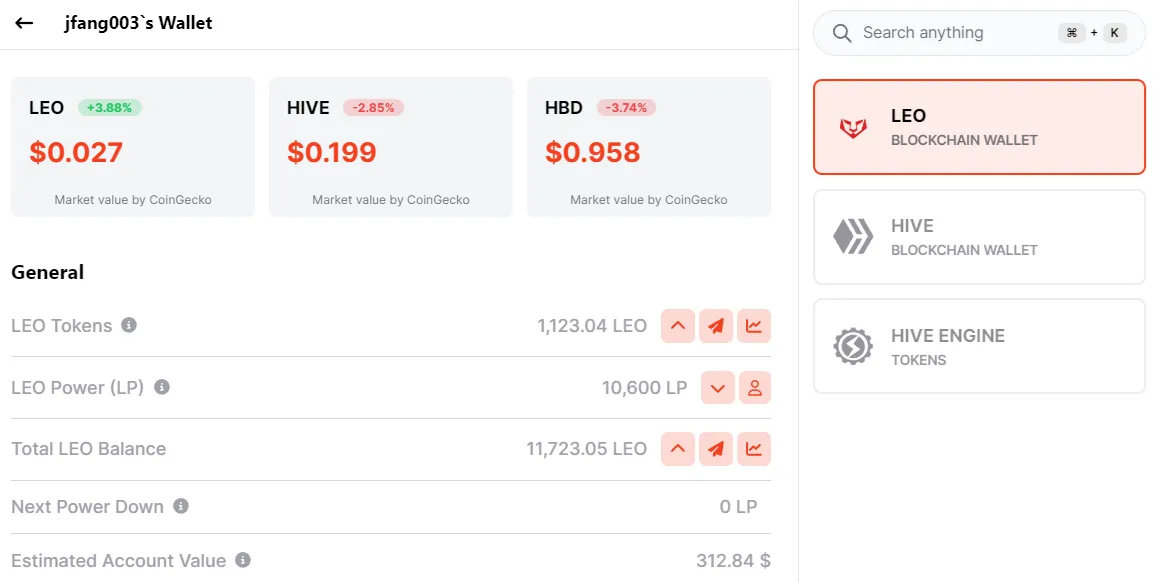
Task: Click the search magnifier icon
Action: click(x=842, y=33)
